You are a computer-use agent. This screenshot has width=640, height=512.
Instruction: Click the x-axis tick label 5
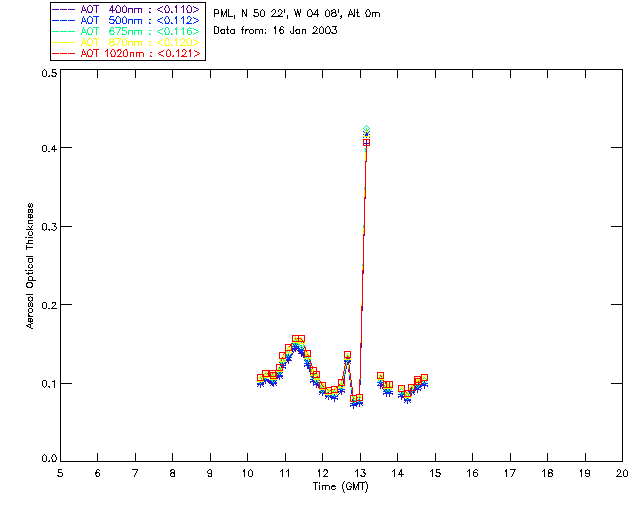[60, 474]
